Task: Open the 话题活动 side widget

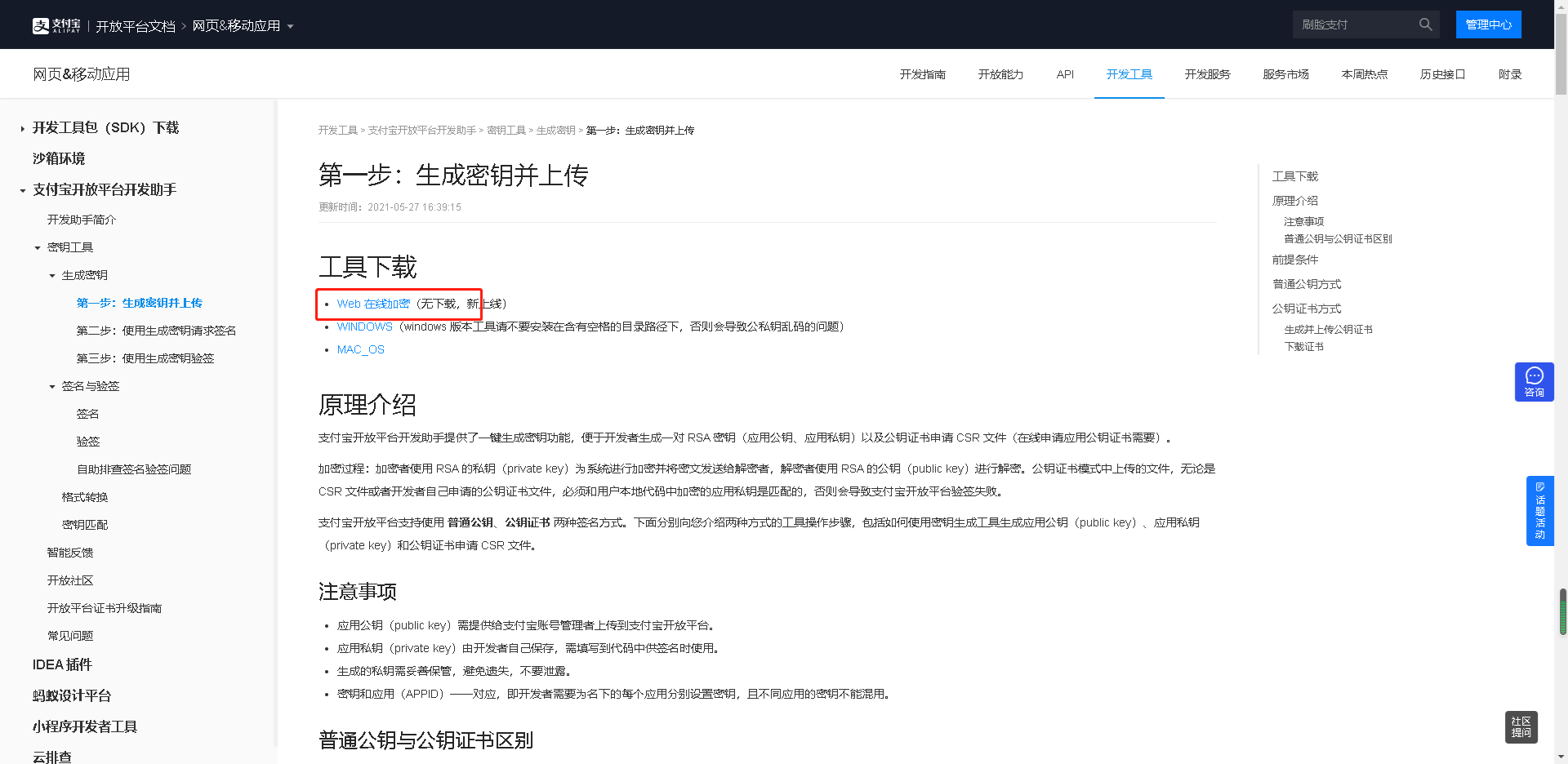Action: tap(1539, 511)
